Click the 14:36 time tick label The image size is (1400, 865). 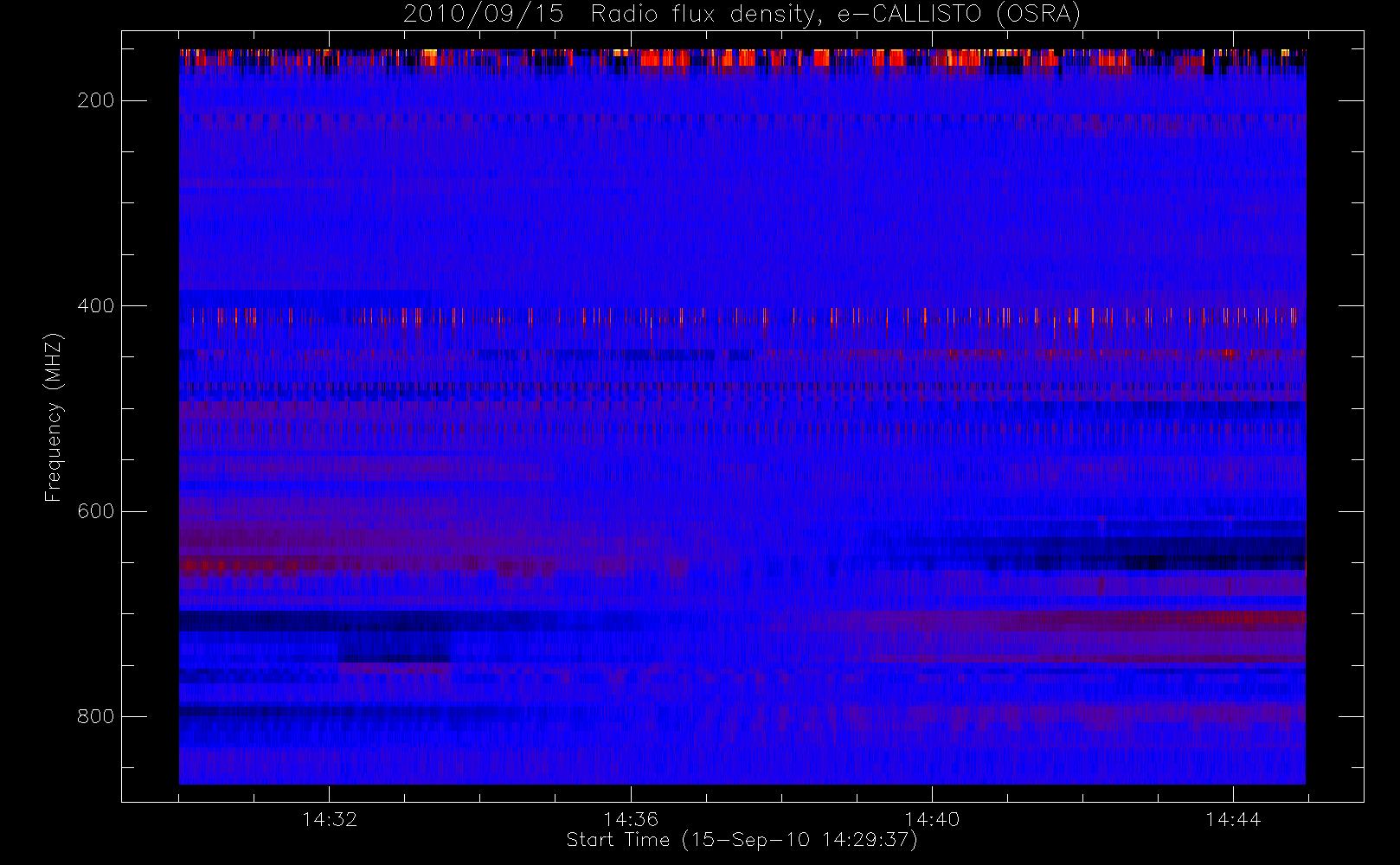coord(631,819)
